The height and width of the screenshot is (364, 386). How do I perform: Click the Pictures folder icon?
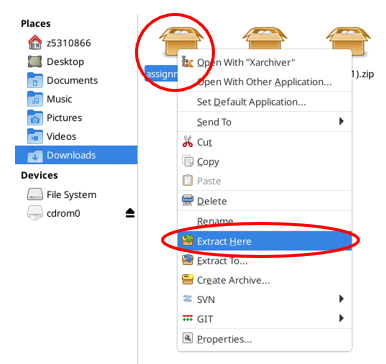coord(35,118)
